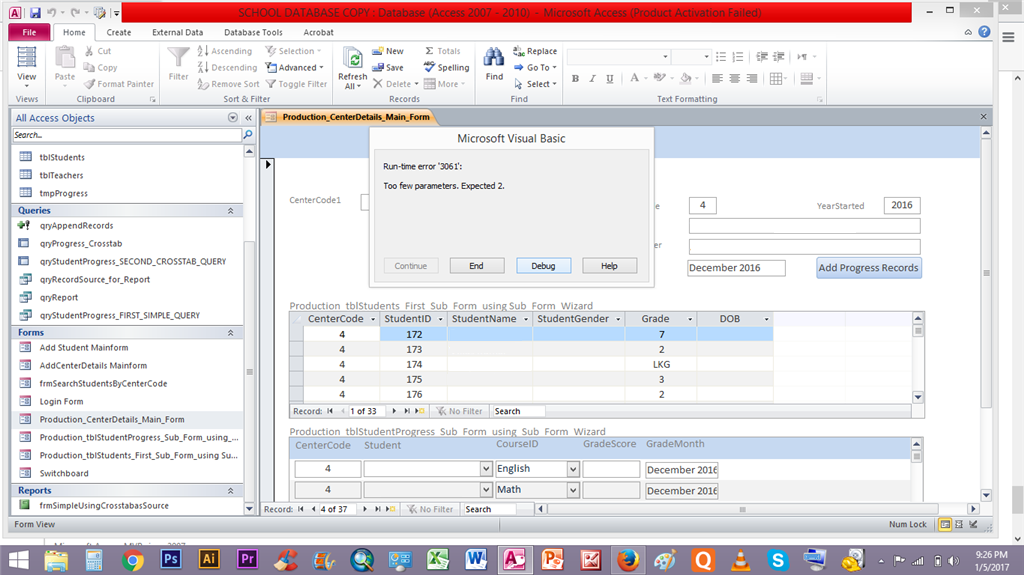
Task: Open the External Data tab
Action: click(178, 32)
